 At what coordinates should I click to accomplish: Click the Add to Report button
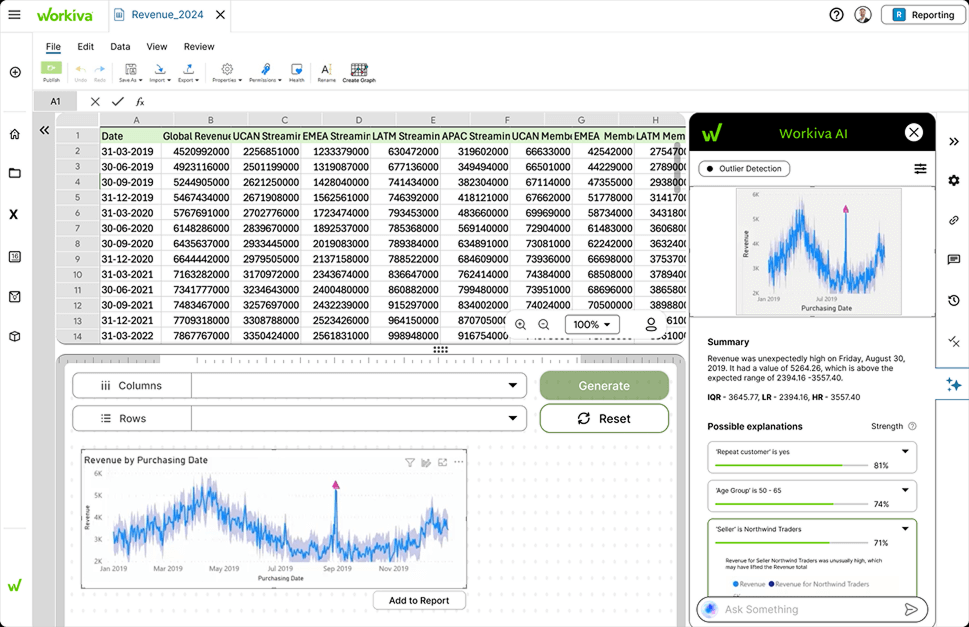click(419, 600)
